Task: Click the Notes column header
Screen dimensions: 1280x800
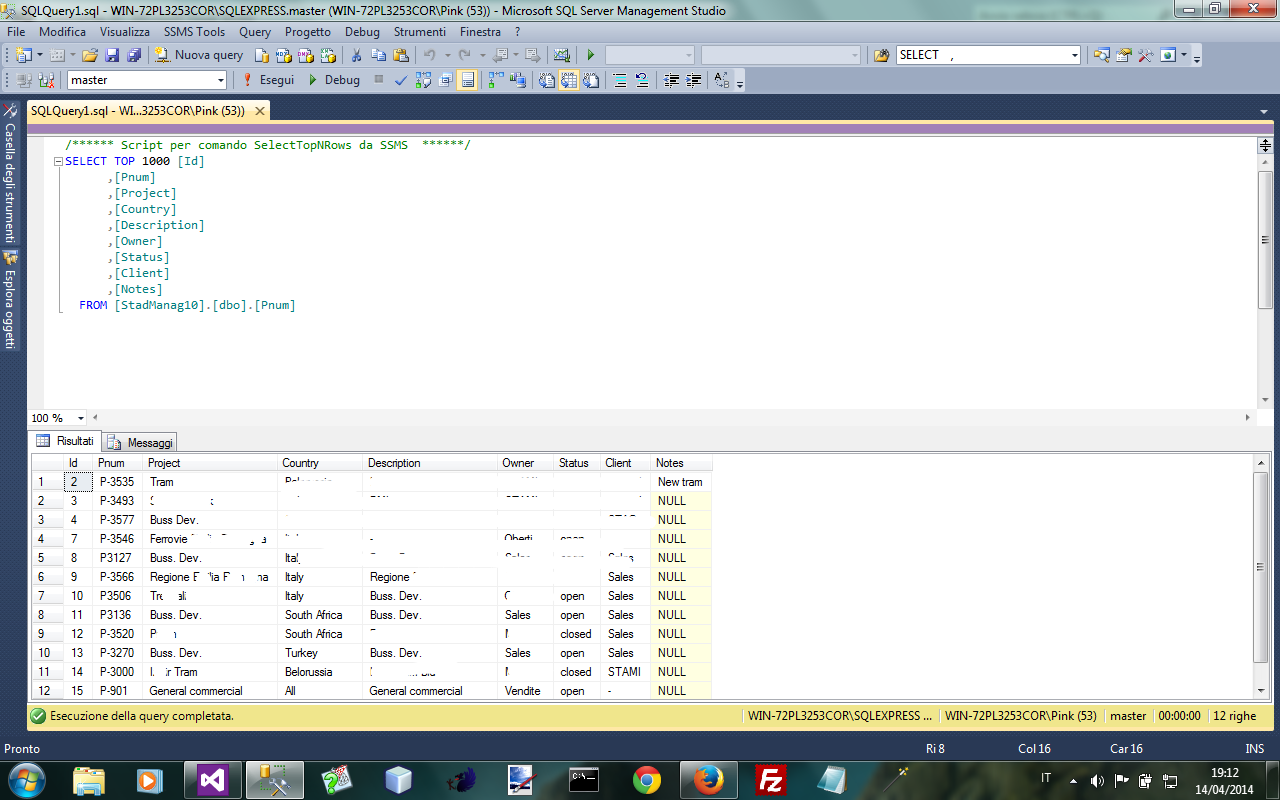Action: pos(682,463)
